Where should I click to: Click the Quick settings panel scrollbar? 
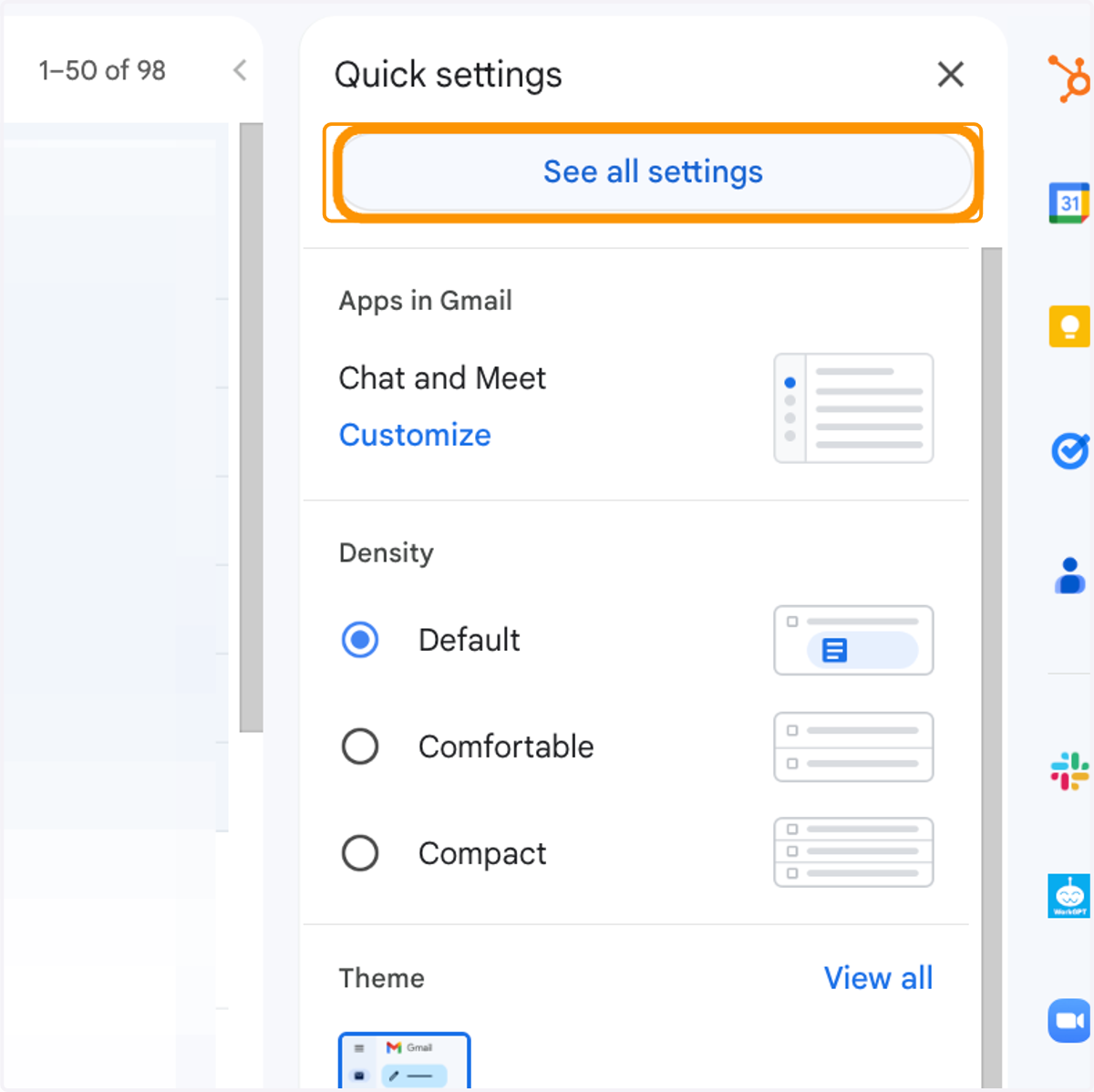(x=992, y=665)
